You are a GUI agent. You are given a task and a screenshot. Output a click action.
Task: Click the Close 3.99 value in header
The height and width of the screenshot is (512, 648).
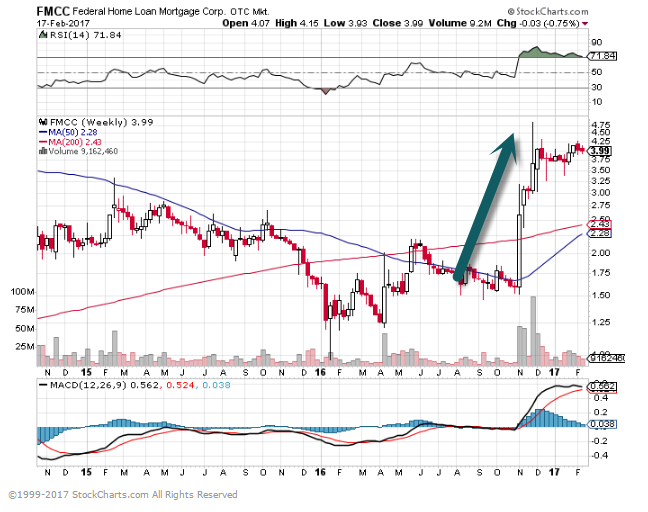pos(398,23)
